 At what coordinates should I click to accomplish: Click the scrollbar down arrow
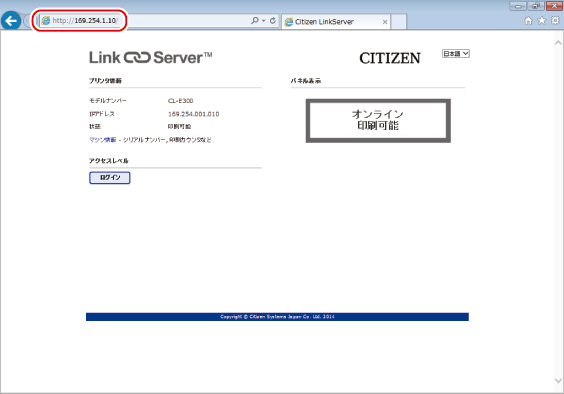(558, 380)
